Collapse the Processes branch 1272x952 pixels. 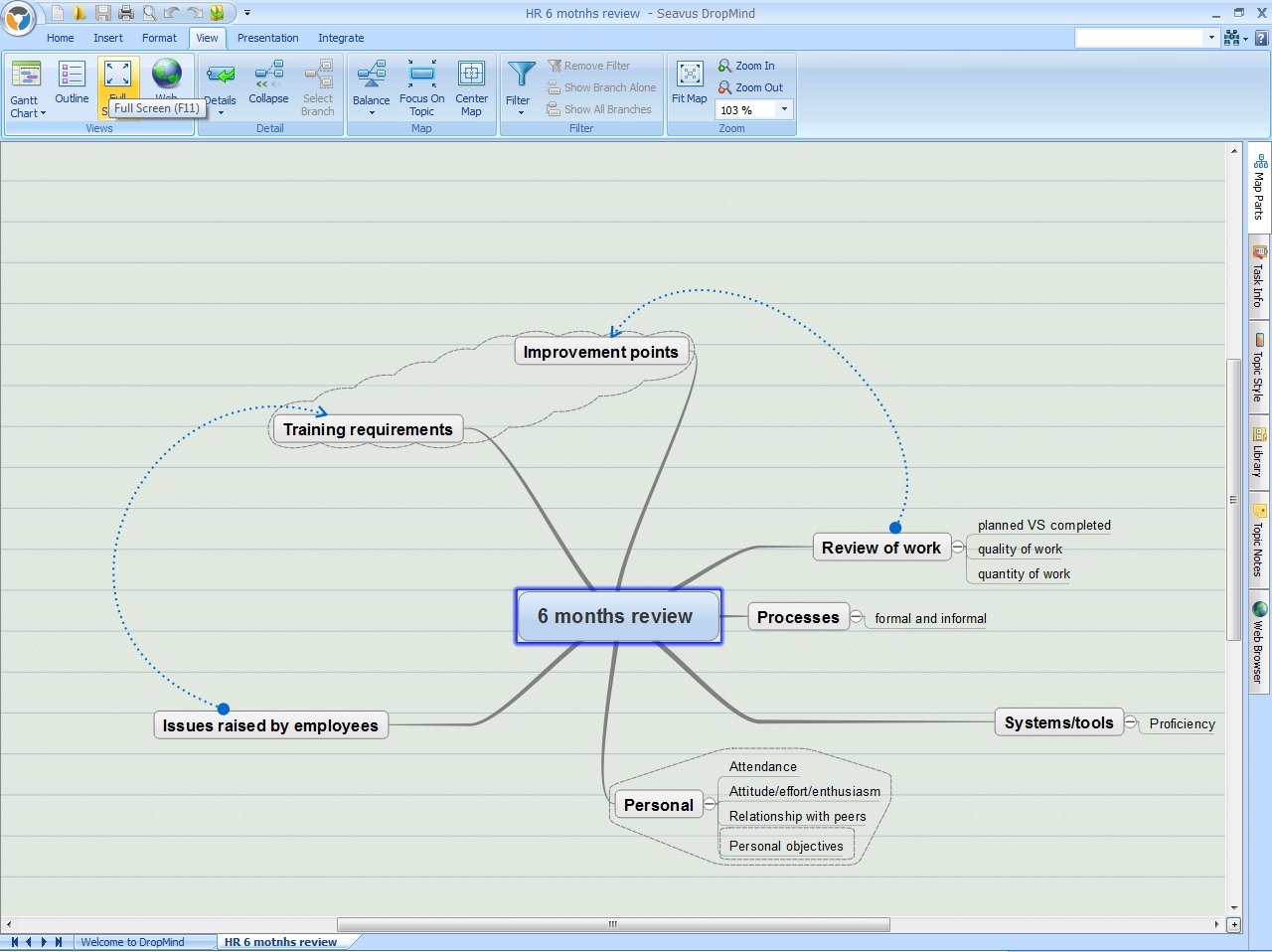coord(857,617)
